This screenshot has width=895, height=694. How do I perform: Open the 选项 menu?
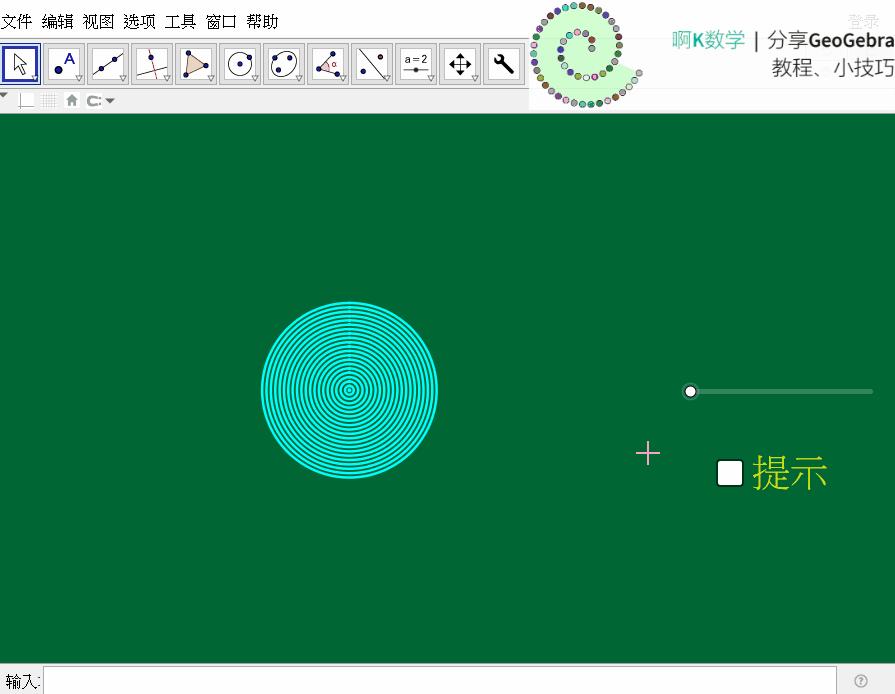pos(139,21)
